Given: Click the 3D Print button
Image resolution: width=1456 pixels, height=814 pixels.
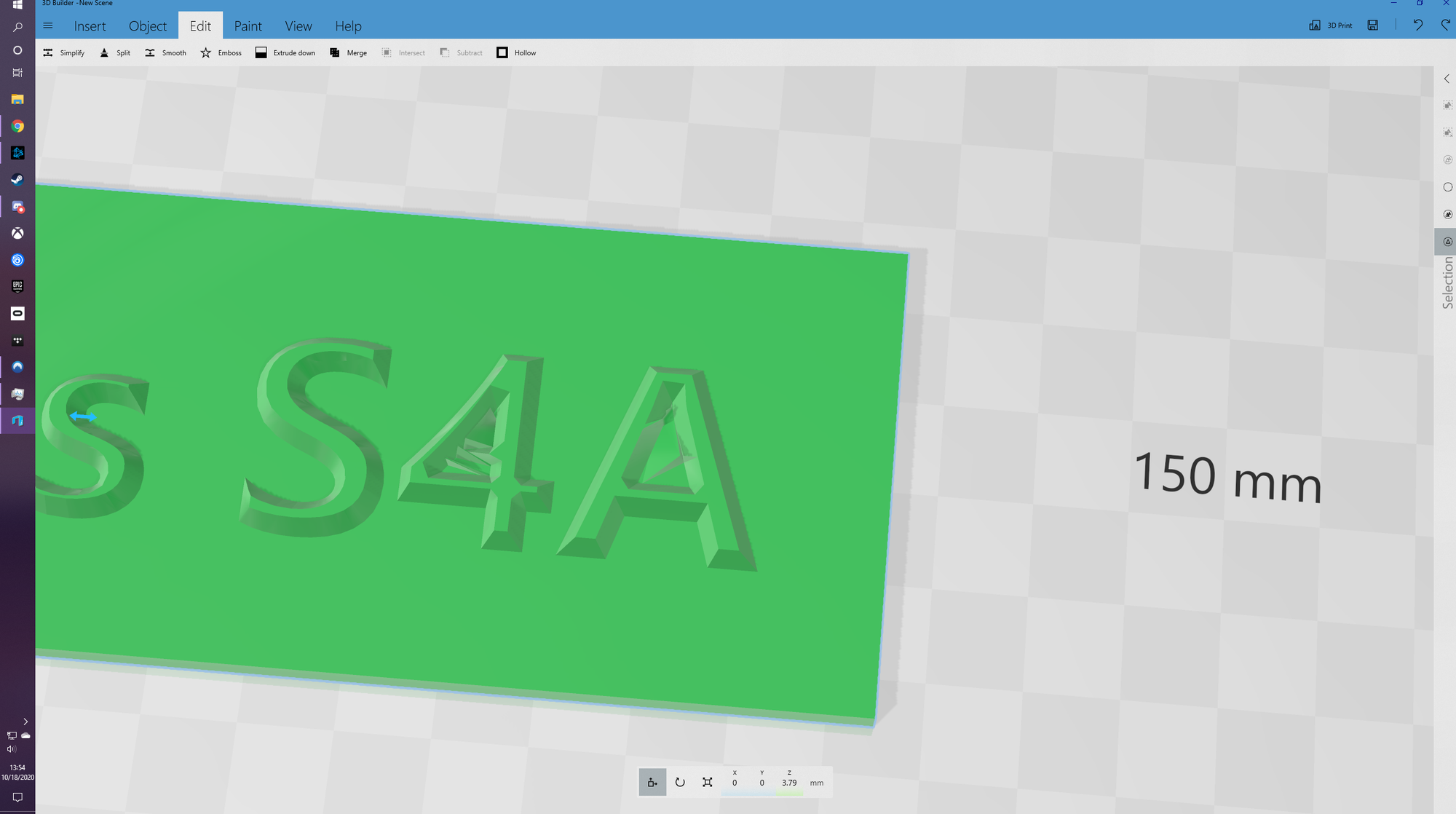Looking at the screenshot, I should click(x=1331, y=25).
